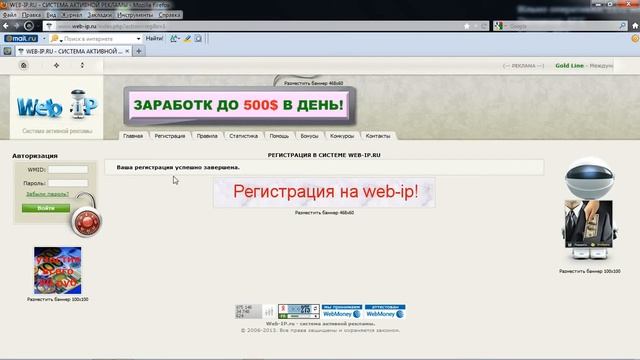Click the Mail.ru toolbar highlighter icon

click(187, 38)
